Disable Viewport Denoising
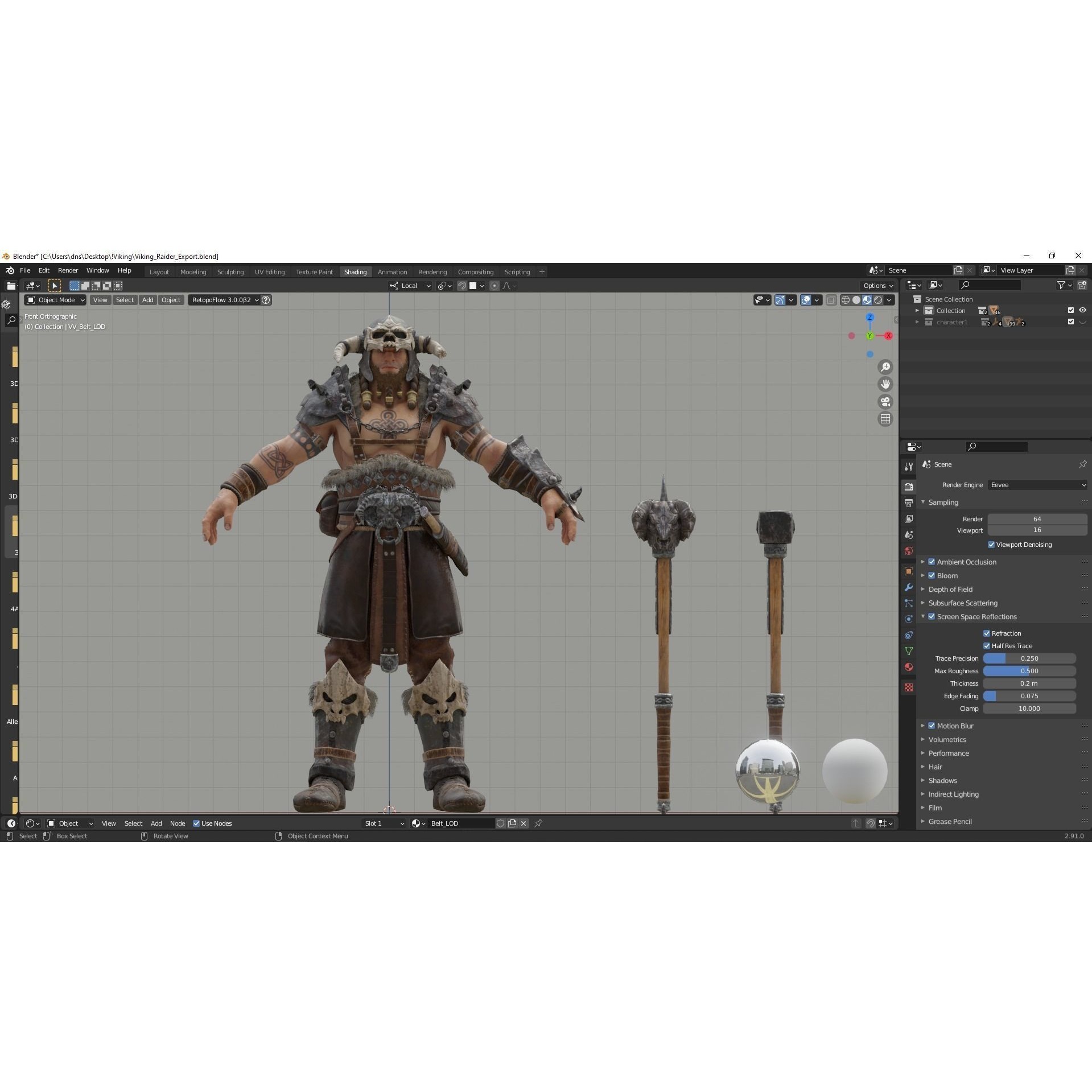 (x=991, y=545)
